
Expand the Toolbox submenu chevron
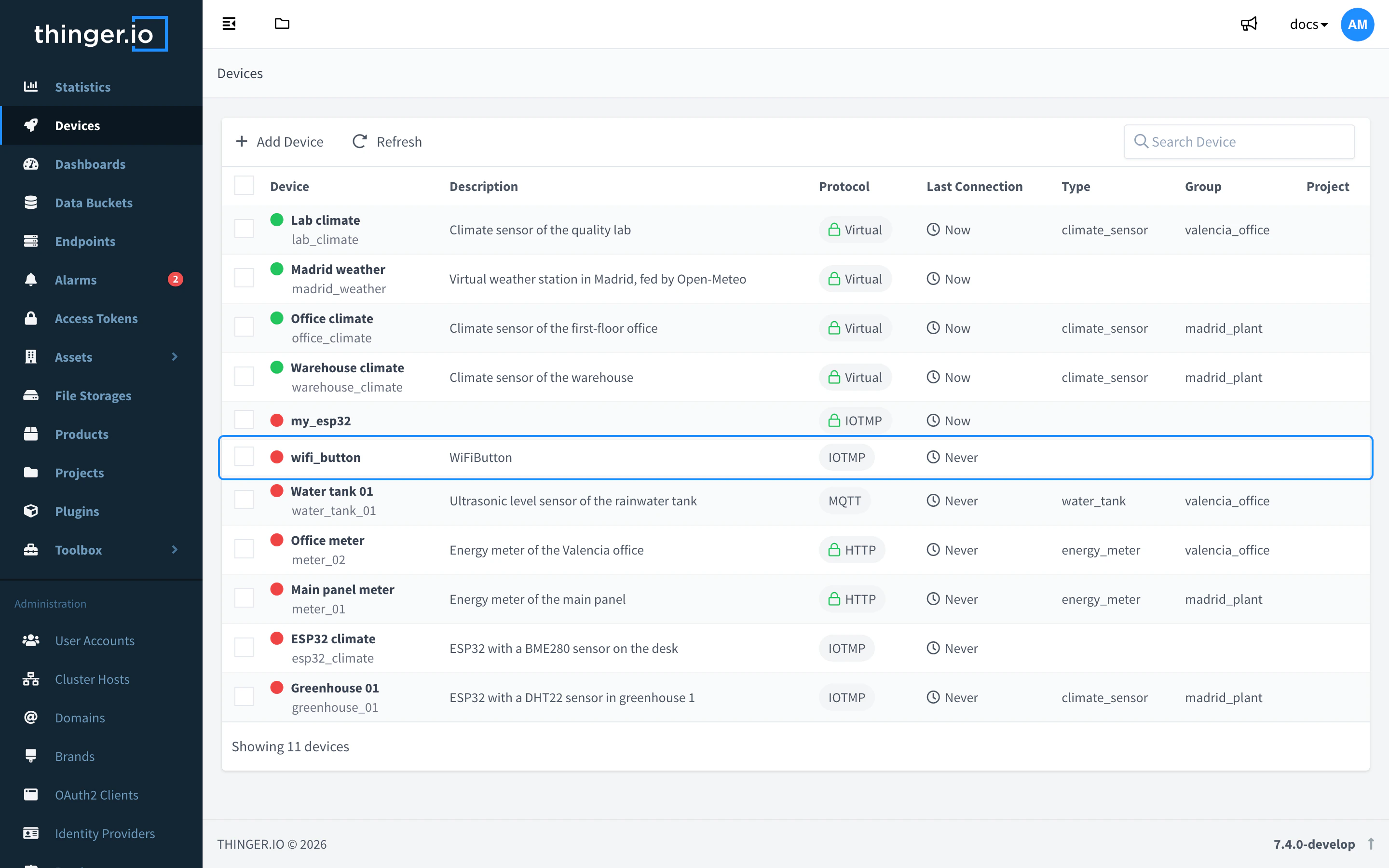pos(175,549)
